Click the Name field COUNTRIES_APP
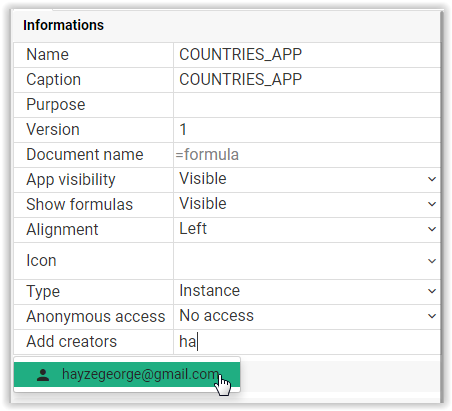The height and width of the screenshot is (411, 452). (307, 55)
